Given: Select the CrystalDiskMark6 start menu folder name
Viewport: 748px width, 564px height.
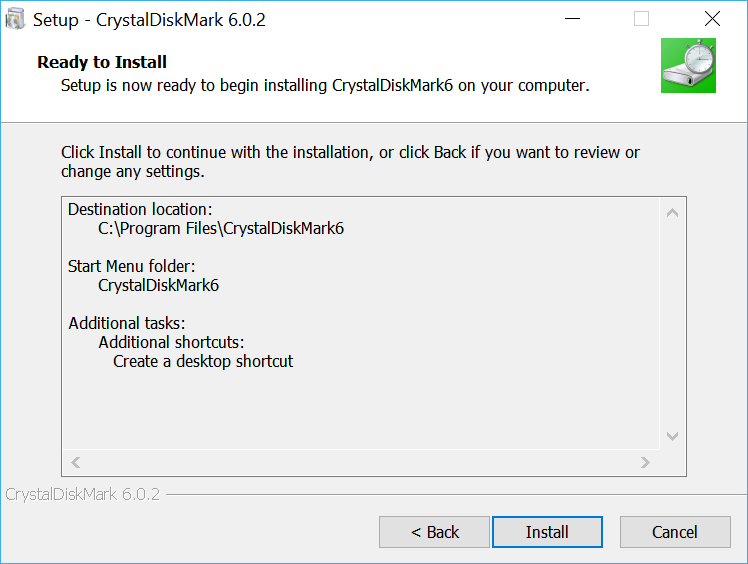Looking at the screenshot, I should 158,285.
